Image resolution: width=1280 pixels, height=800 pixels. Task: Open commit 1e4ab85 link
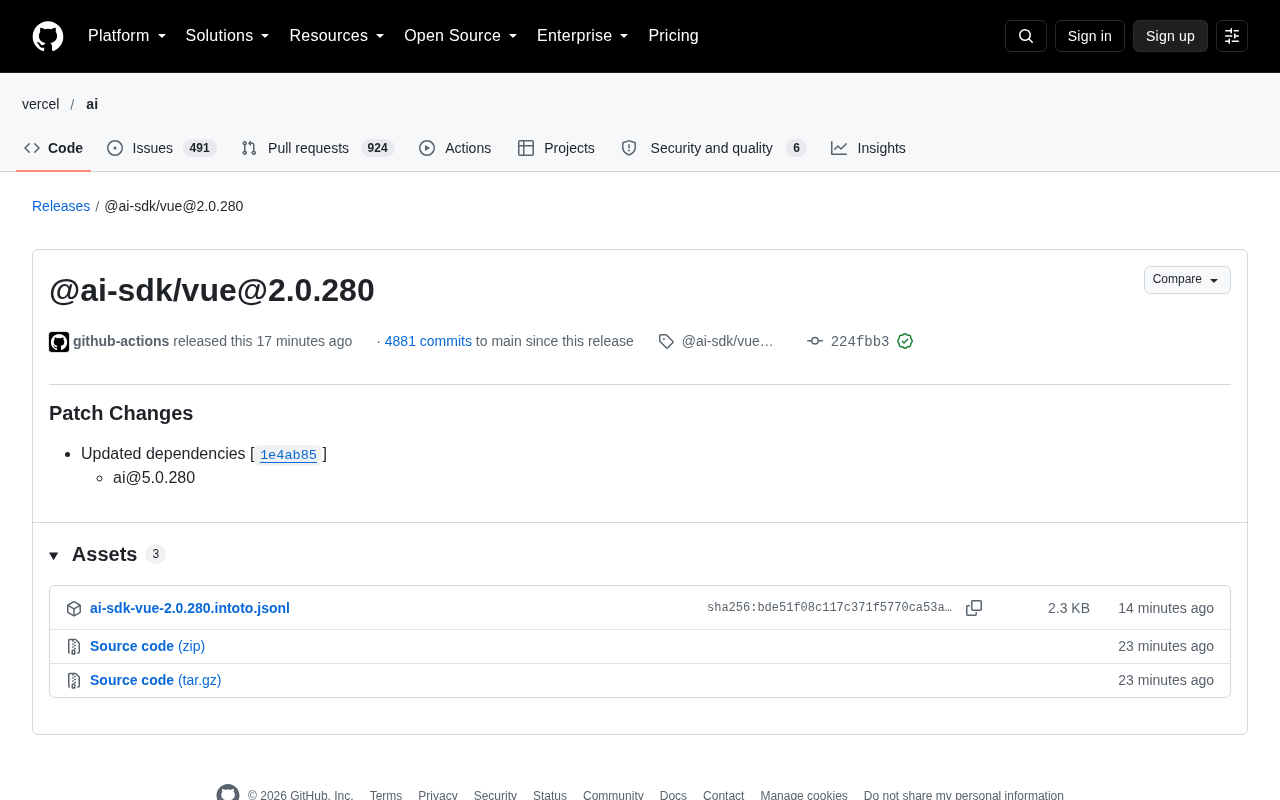pos(288,455)
